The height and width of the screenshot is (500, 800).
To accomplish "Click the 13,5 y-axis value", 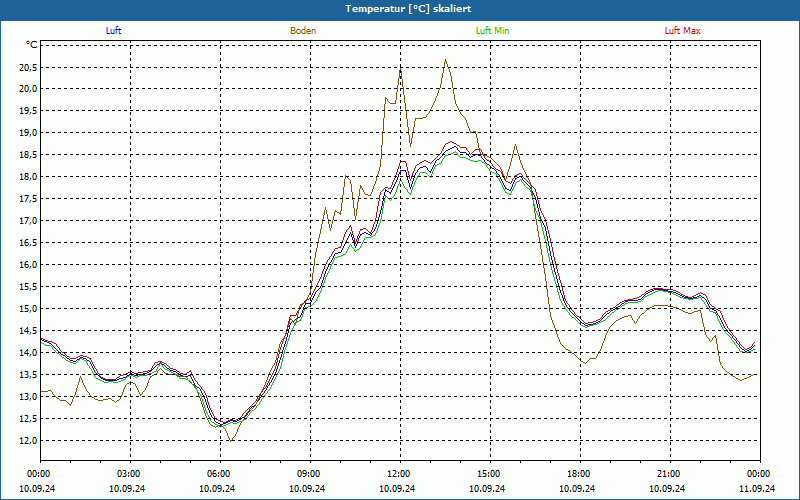I will pyautogui.click(x=29, y=374).
